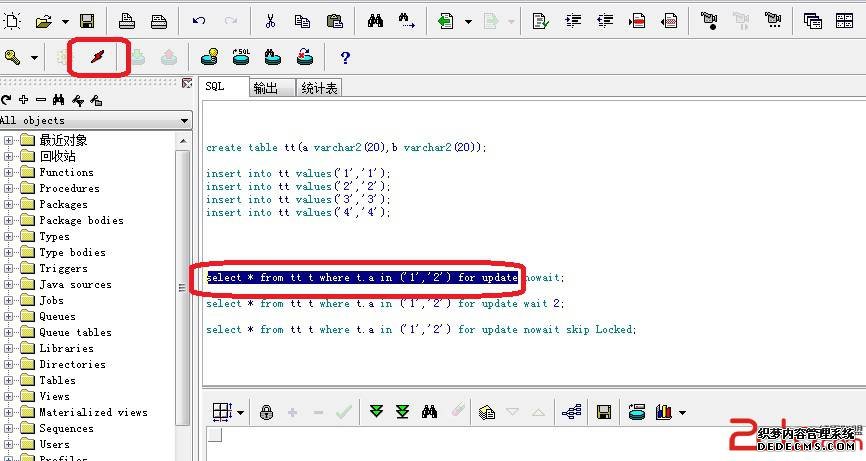The width and height of the screenshot is (866, 461).
Task: Click the binoculars Find icon in the top toolbar
Action: (375, 21)
